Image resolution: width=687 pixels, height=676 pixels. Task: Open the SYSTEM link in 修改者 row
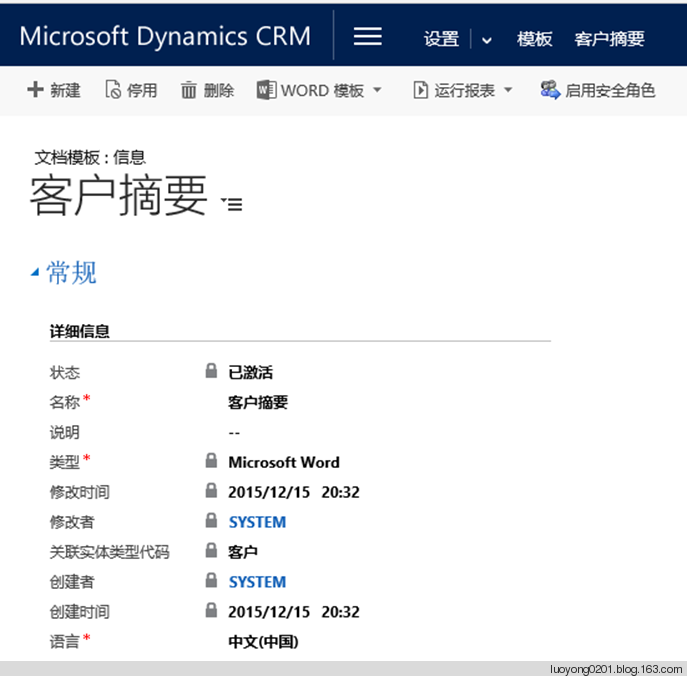257,522
